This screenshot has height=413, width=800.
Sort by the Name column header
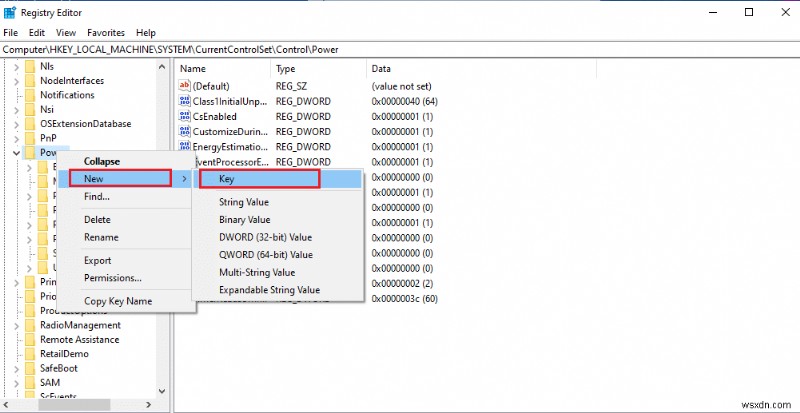pyautogui.click(x=222, y=68)
